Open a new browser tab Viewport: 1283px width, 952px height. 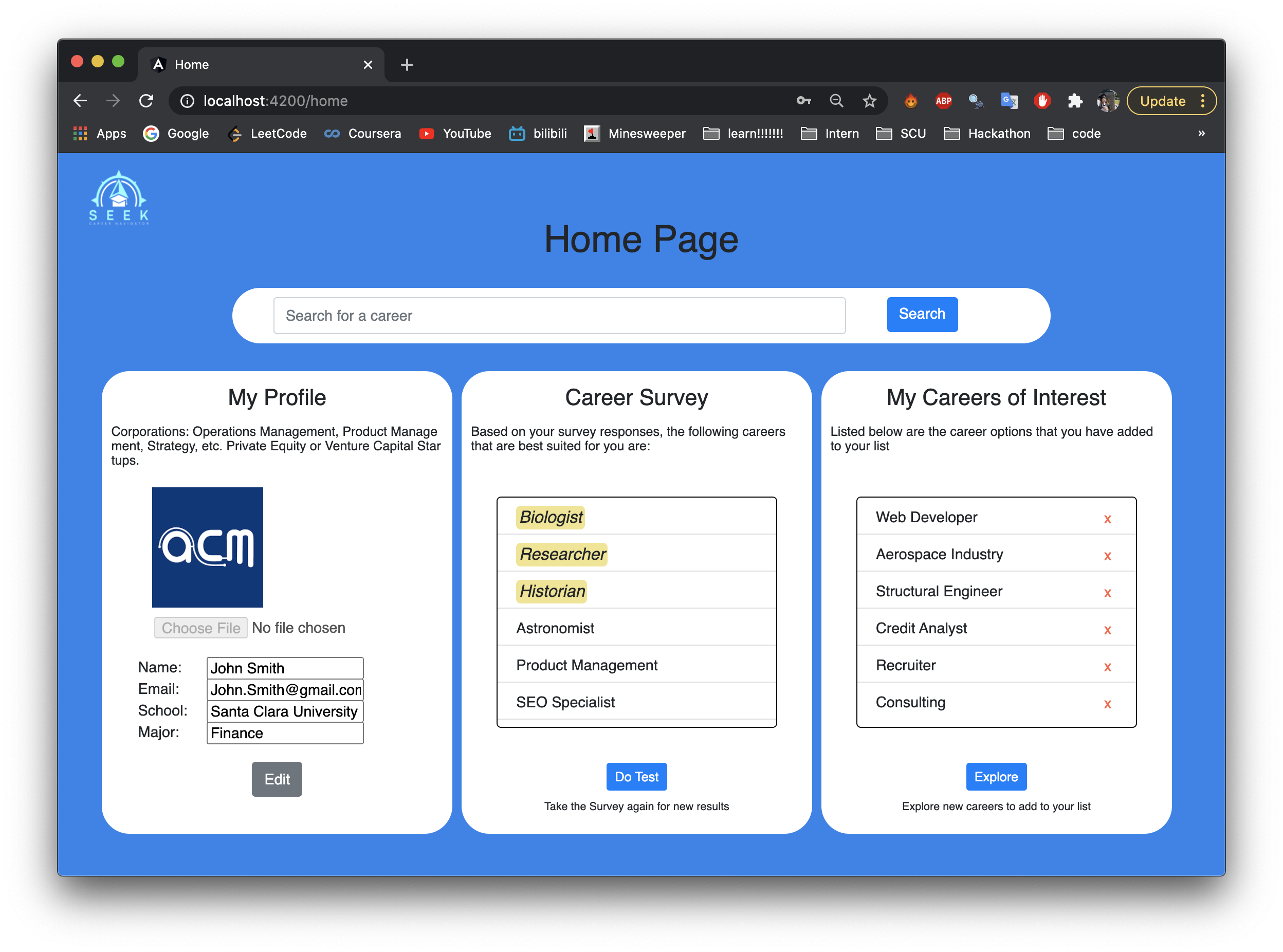(x=407, y=65)
